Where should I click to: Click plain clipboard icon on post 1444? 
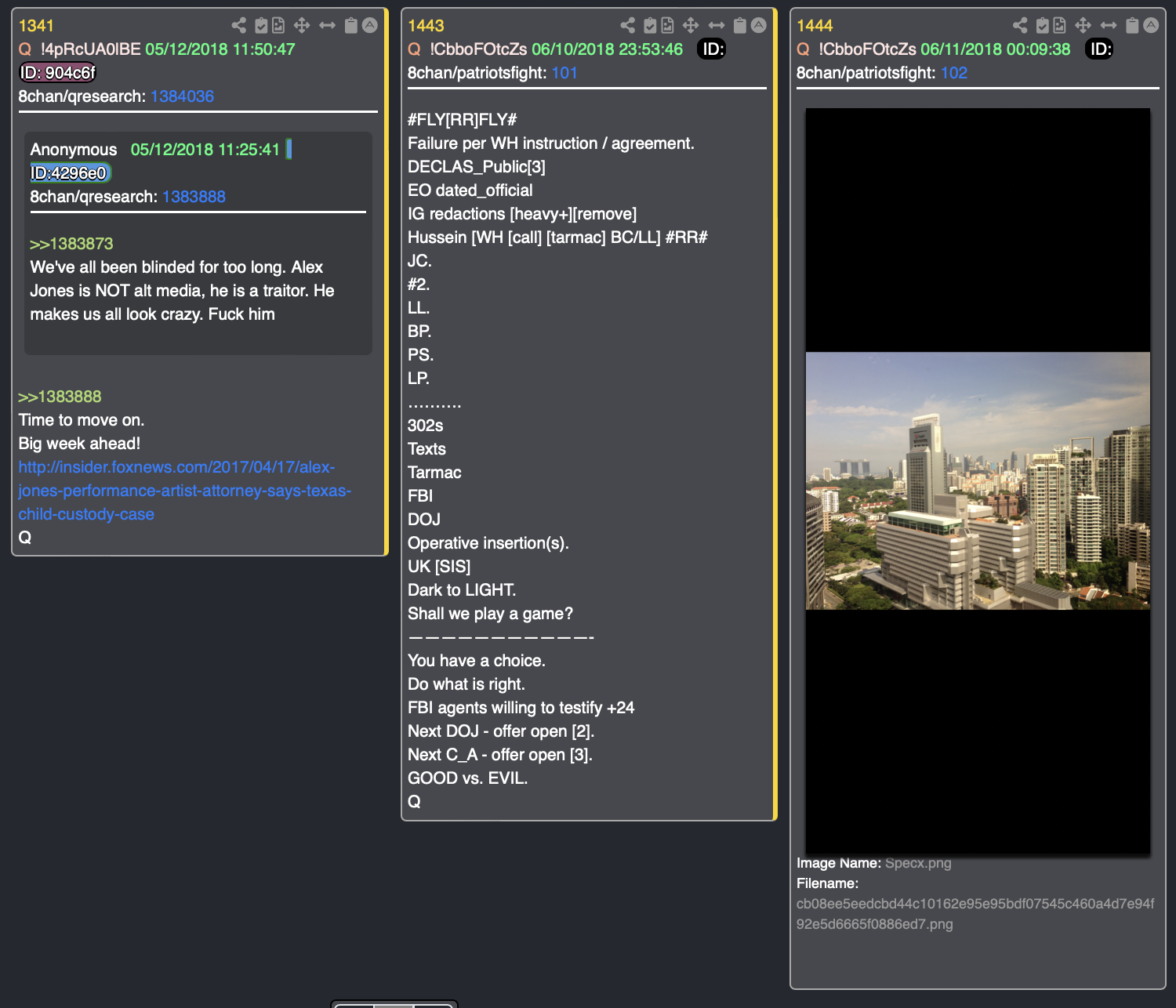1132,25
